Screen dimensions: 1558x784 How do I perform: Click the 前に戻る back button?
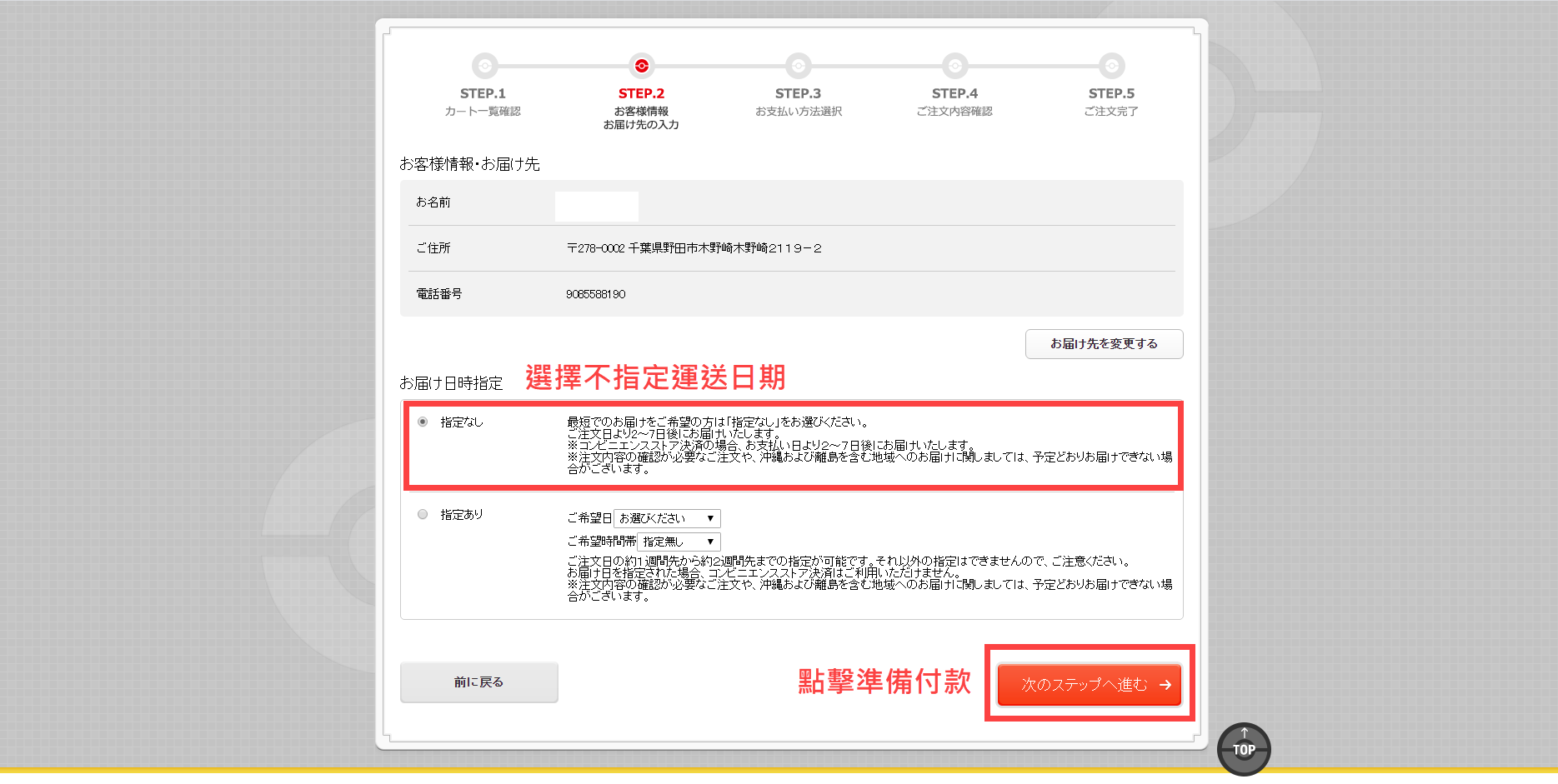(478, 682)
